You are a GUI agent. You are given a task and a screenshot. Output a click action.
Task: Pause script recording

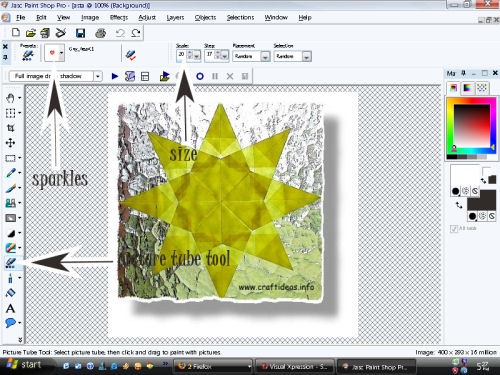click(x=215, y=76)
